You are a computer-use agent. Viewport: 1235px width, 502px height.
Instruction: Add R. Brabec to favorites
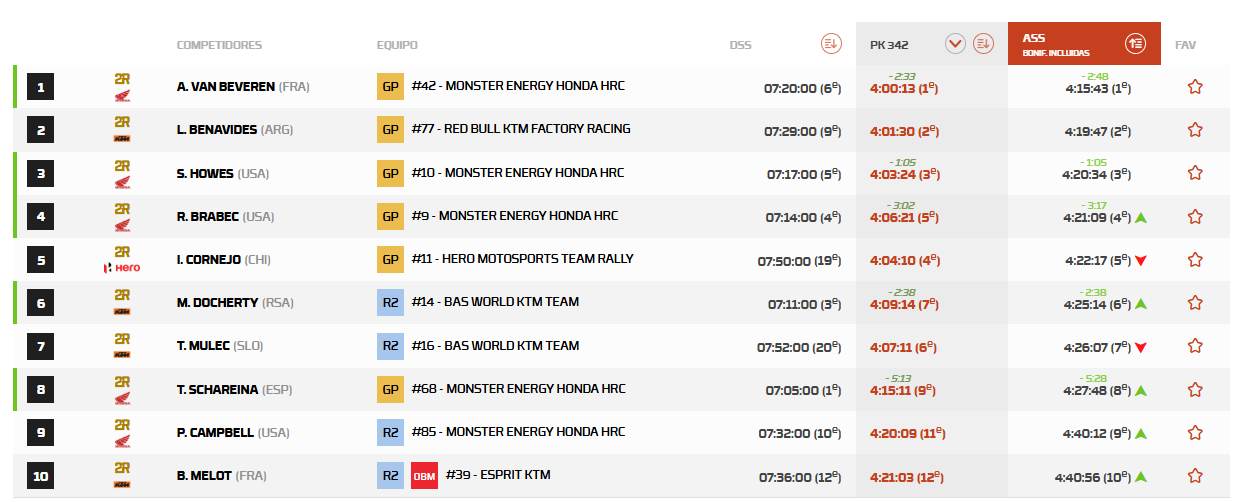pos(1194,217)
